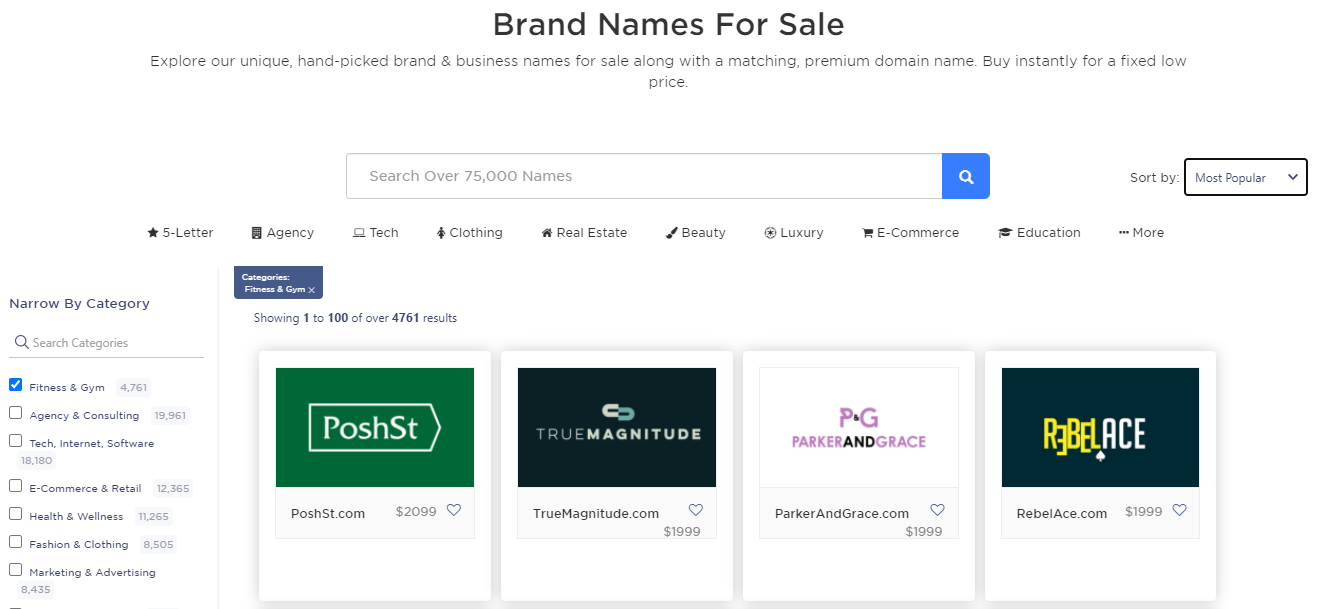Expand the More categories menu
The height and width of the screenshot is (609, 1320).
pos(1141,233)
